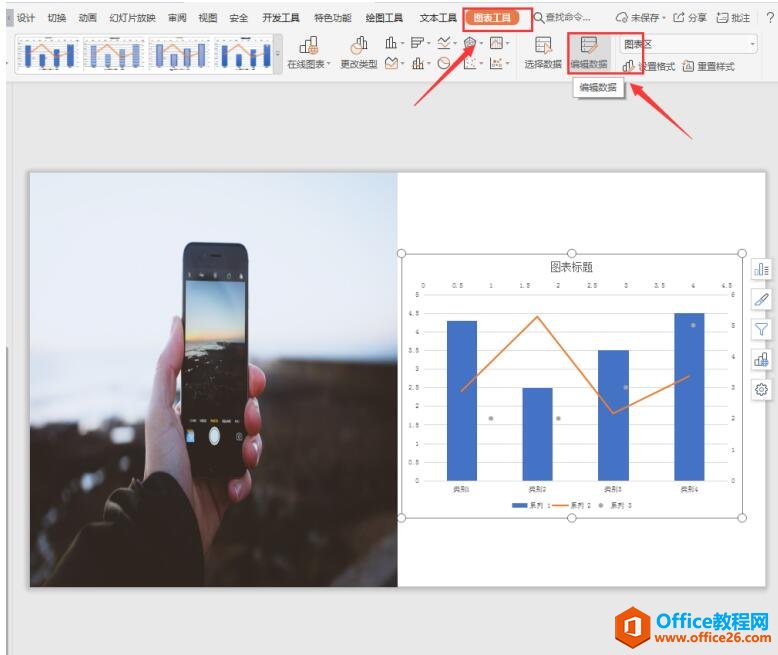Open the Online Charts (在线图表) tool
Viewport: 778px width, 655px height.
(308, 53)
